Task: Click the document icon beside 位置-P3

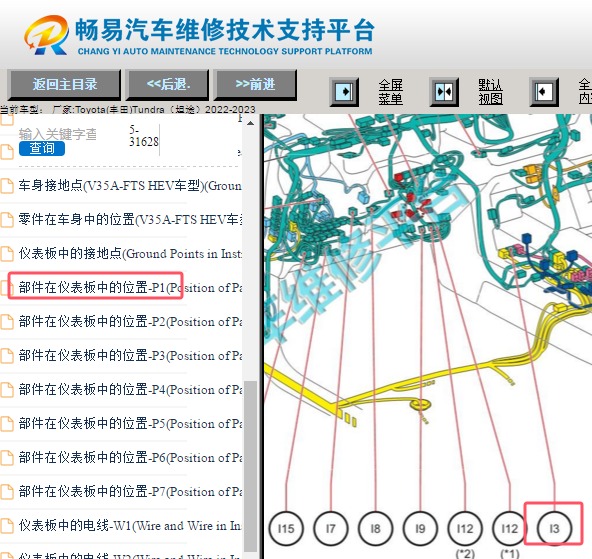Action: 7,356
